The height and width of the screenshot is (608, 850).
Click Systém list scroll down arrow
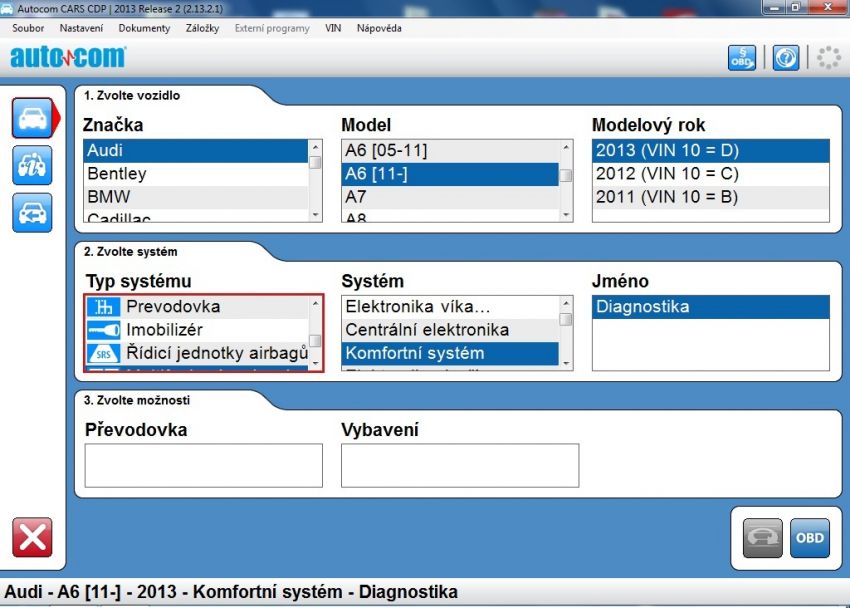click(x=566, y=364)
